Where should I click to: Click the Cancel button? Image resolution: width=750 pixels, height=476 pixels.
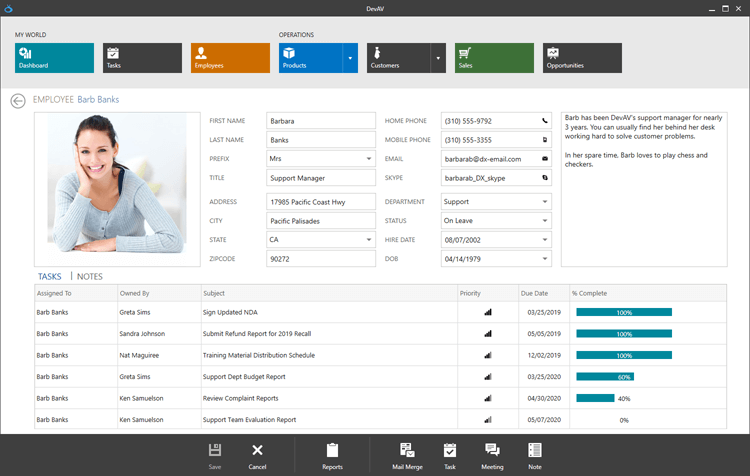point(257,454)
